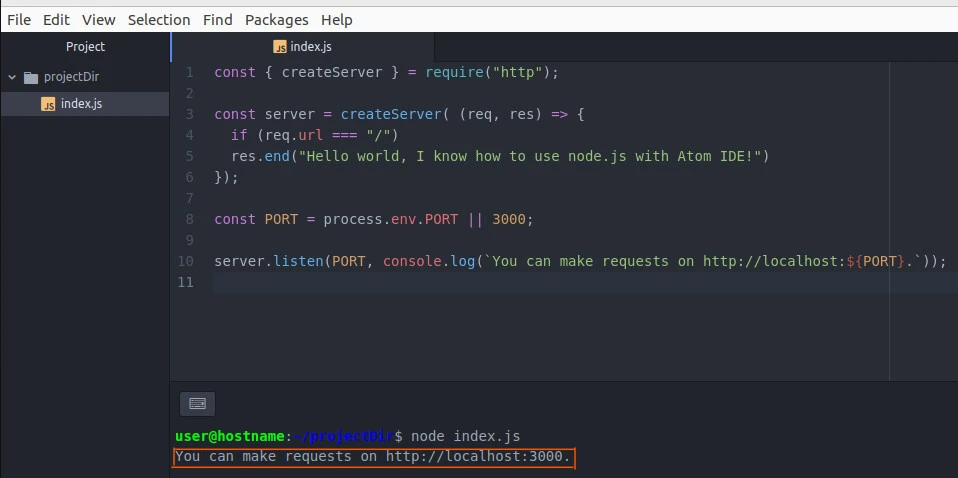Open the View menu
Image resolution: width=958 pixels, height=478 pixels.
pyautogui.click(x=98, y=19)
